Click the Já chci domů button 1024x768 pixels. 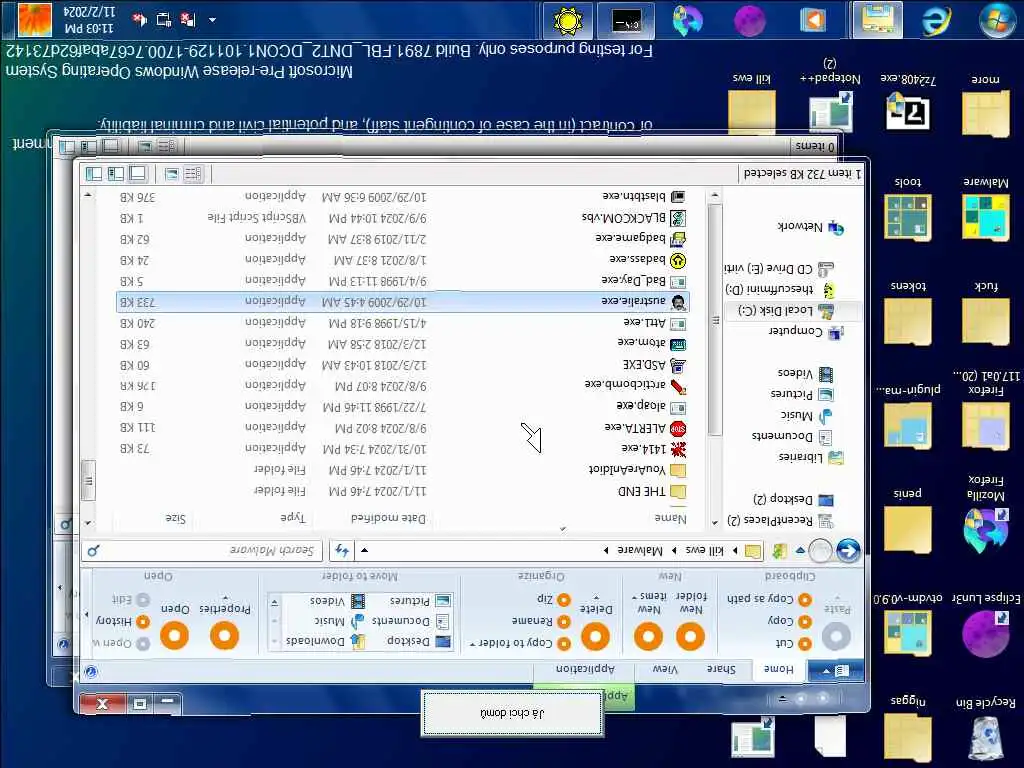coord(512,714)
